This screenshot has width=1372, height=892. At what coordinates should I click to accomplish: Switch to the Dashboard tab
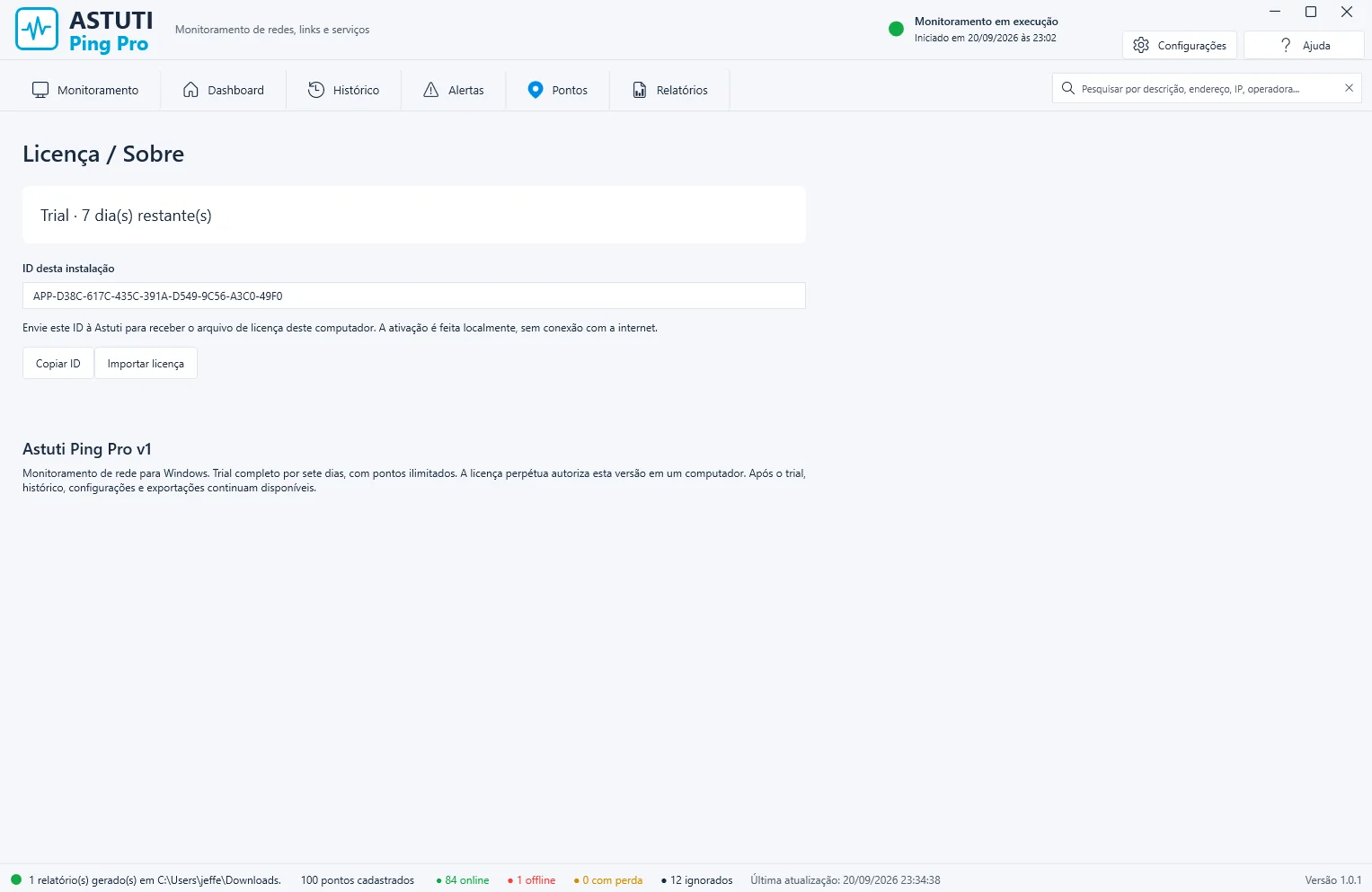click(224, 90)
